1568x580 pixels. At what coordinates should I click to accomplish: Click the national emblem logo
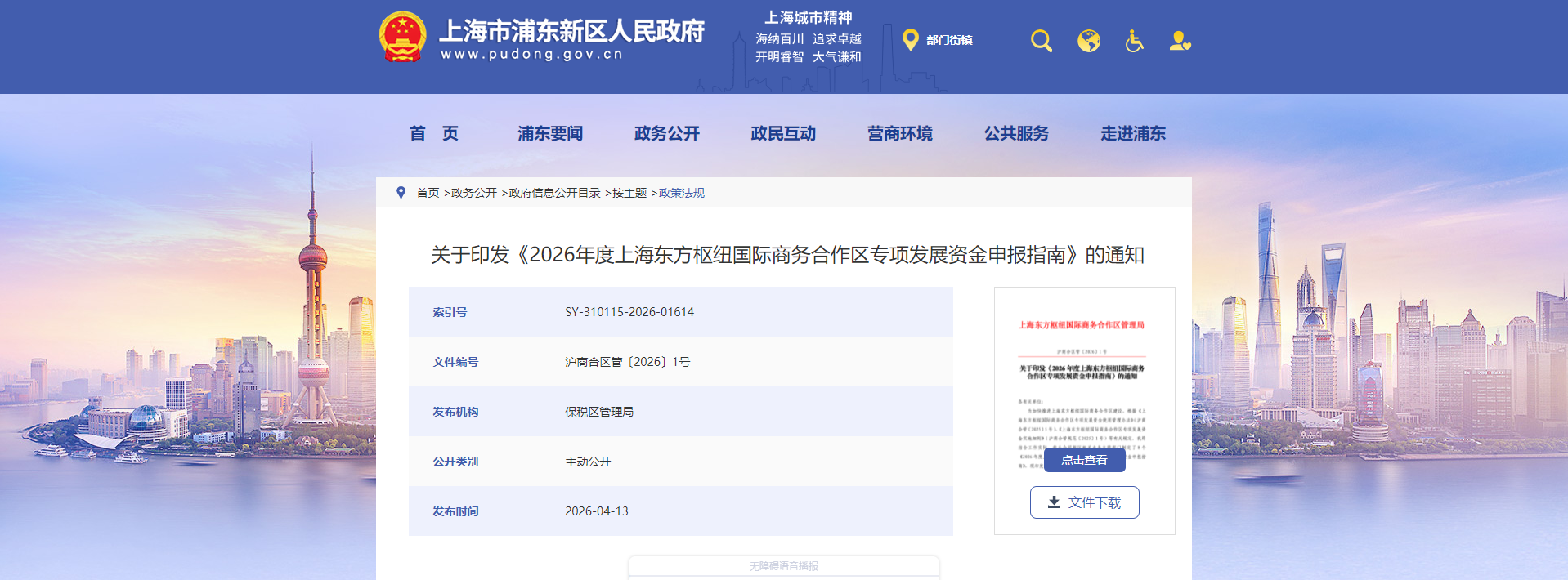[402, 37]
